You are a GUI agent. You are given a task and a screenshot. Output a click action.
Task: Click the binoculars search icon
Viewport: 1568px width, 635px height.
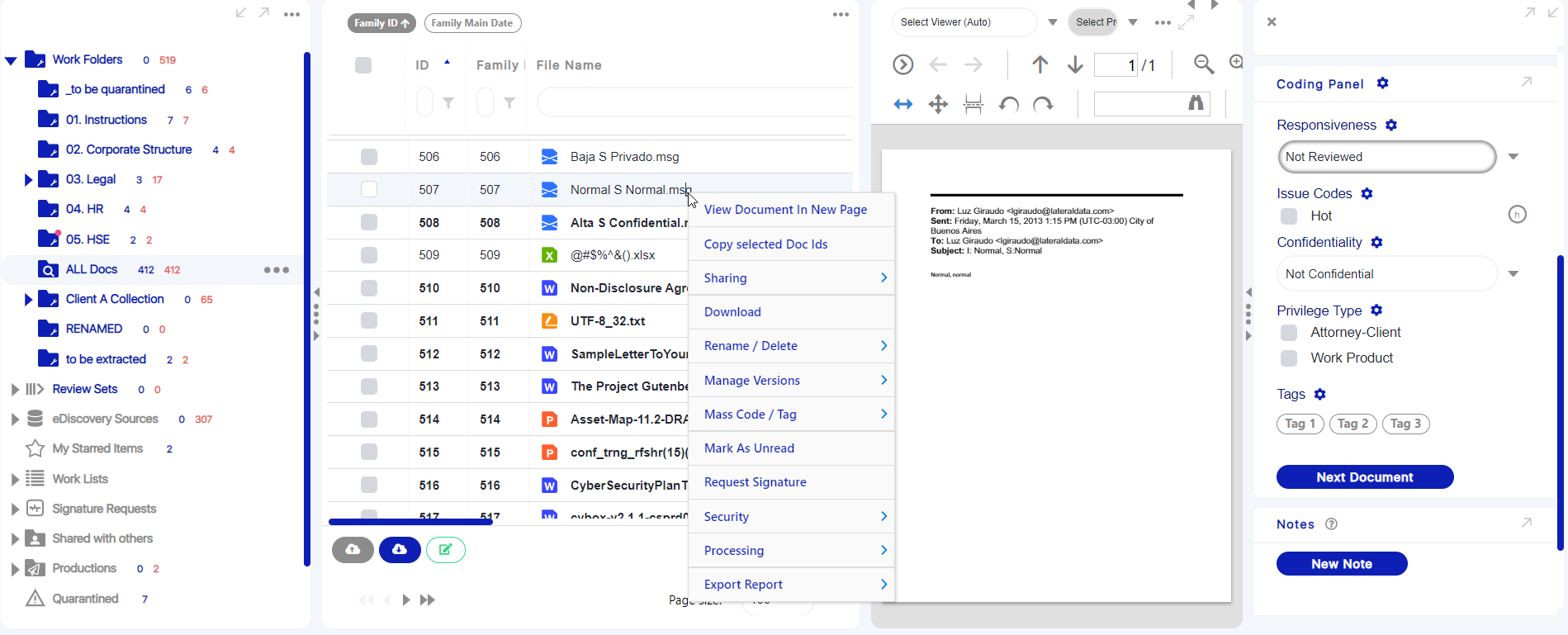click(1196, 103)
